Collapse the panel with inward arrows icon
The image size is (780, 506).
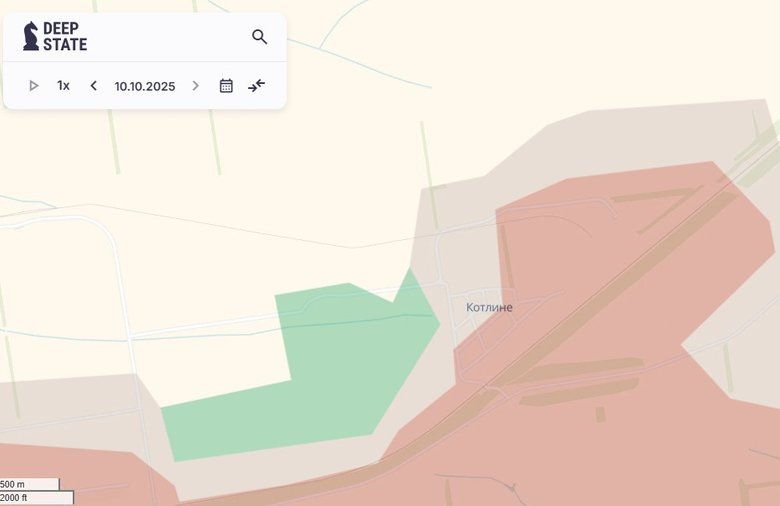[257, 86]
